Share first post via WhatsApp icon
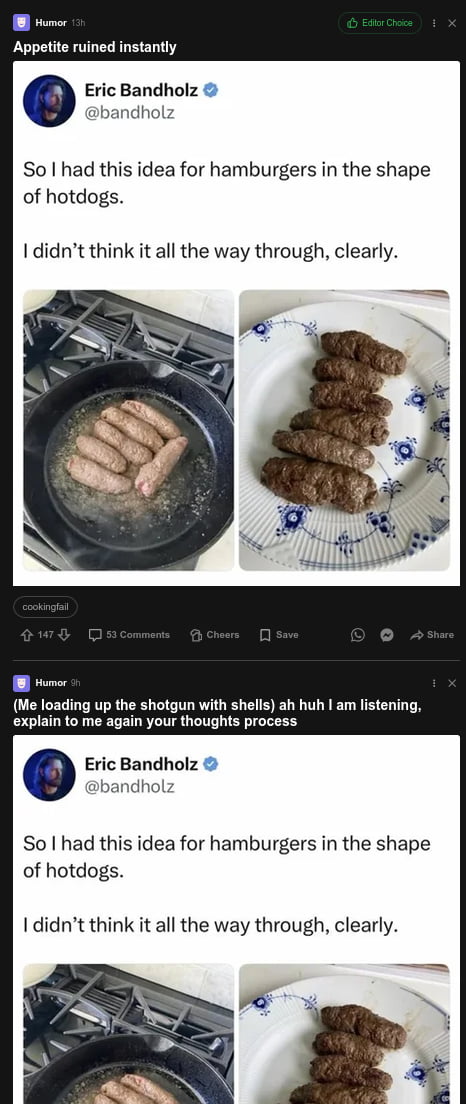The width and height of the screenshot is (466, 1104). [x=358, y=634]
